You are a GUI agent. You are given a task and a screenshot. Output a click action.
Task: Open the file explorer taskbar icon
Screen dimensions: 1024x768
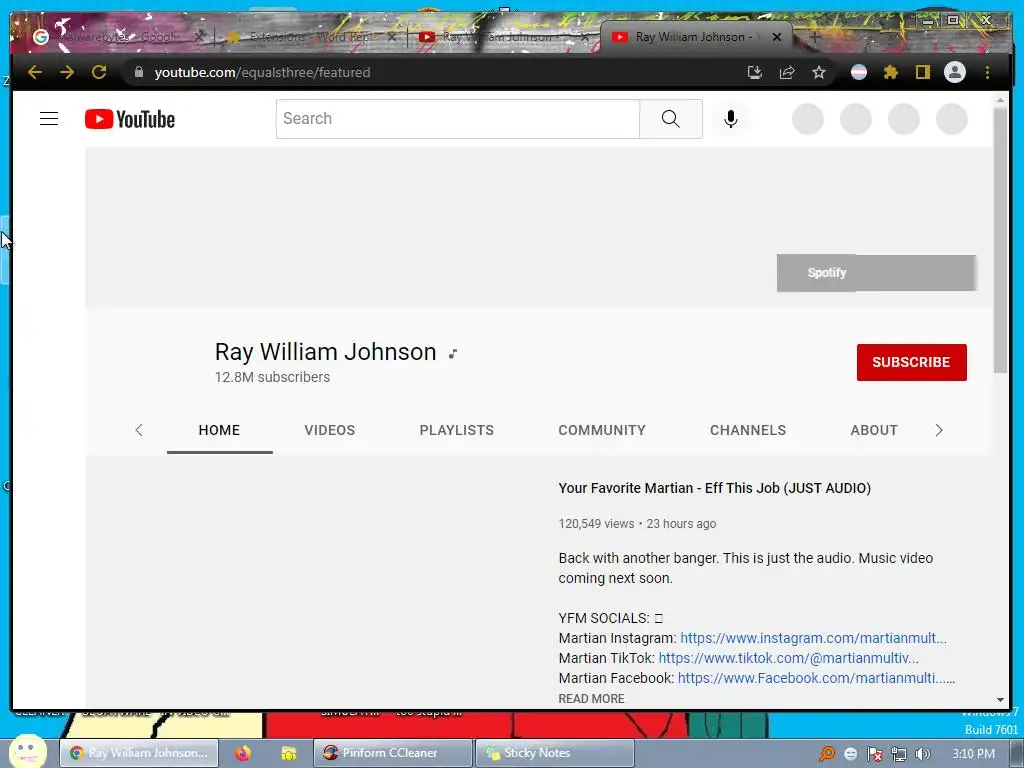(x=288, y=753)
